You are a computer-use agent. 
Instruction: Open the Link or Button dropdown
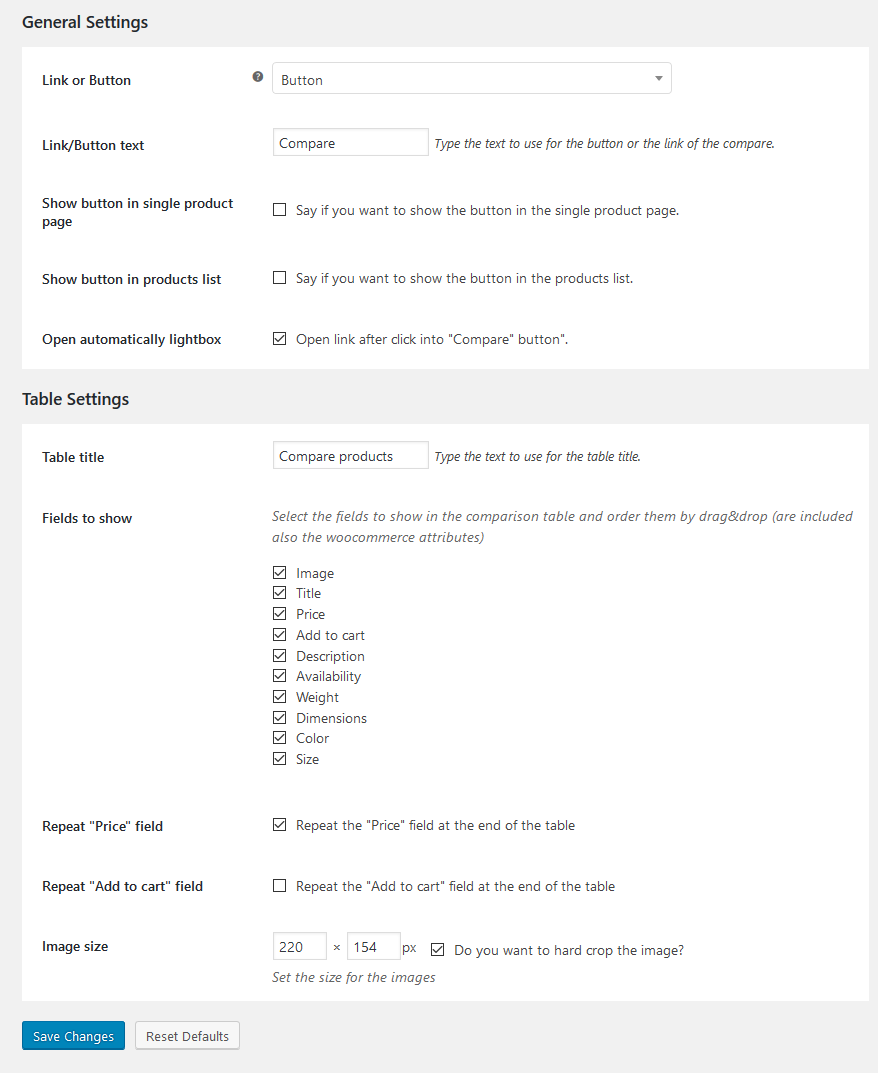(471, 79)
